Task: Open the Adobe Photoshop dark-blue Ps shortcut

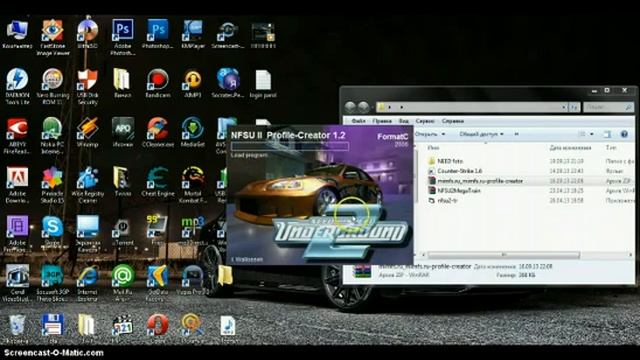Action: [122, 38]
